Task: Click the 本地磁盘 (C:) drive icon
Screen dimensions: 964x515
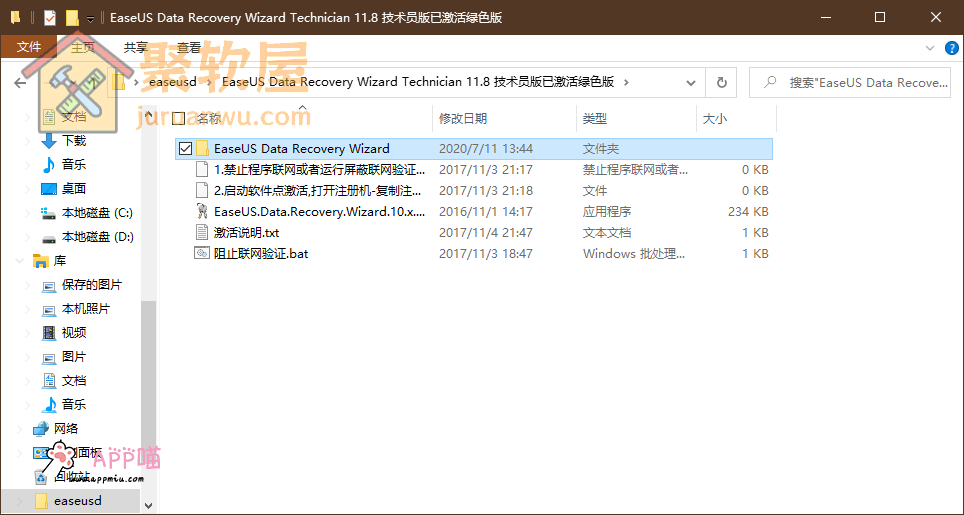Action: click(49, 213)
